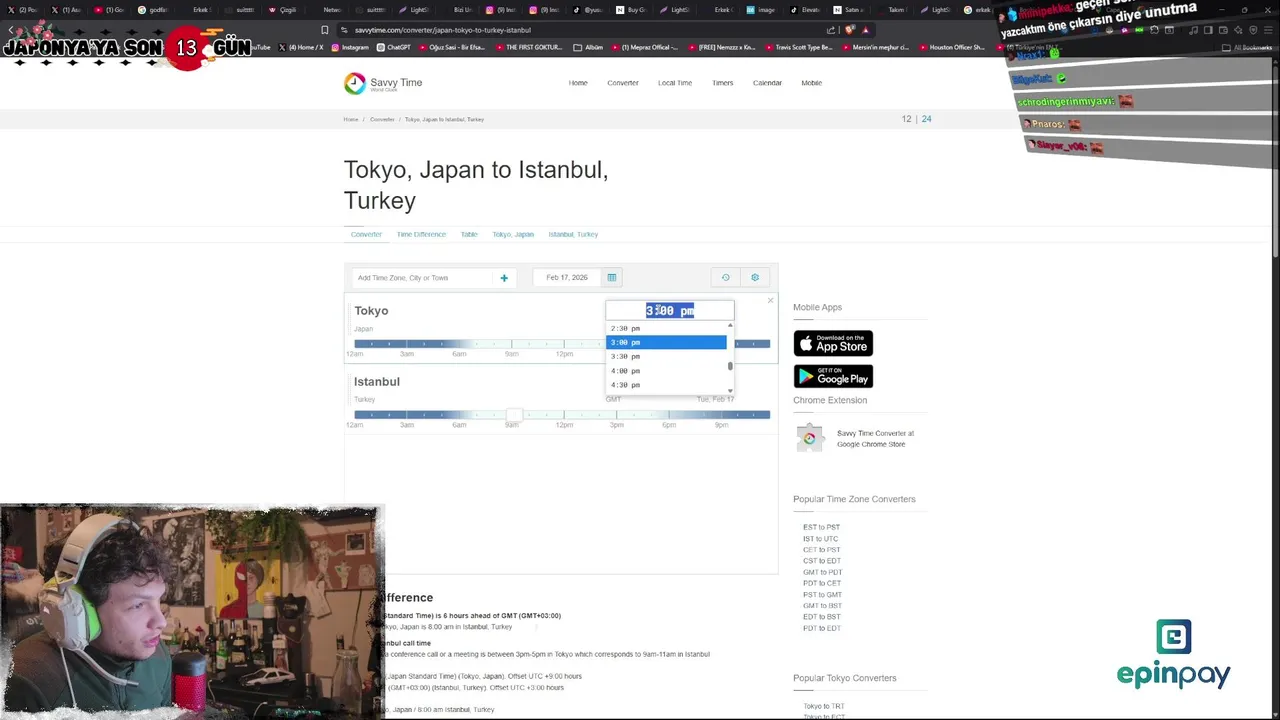This screenshot has width=1280, height=720.
Task: Open the PST to GMT converter link
Action: pos(822,595)
